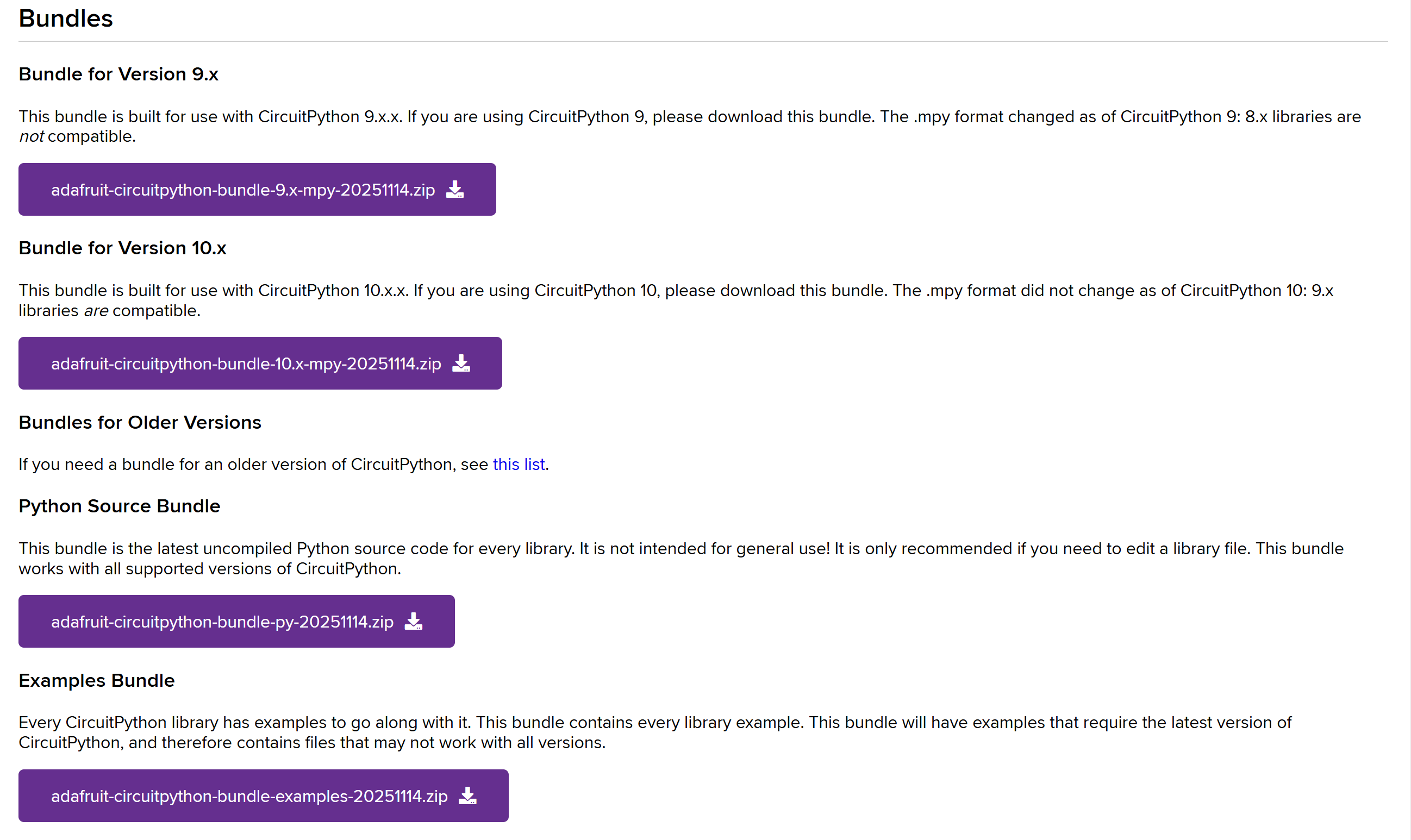Screen dimensions: 1411x840
Task: Click the "Bundles for Older Versions" heading
Action: pyautogui.click(x=140, y=422)
